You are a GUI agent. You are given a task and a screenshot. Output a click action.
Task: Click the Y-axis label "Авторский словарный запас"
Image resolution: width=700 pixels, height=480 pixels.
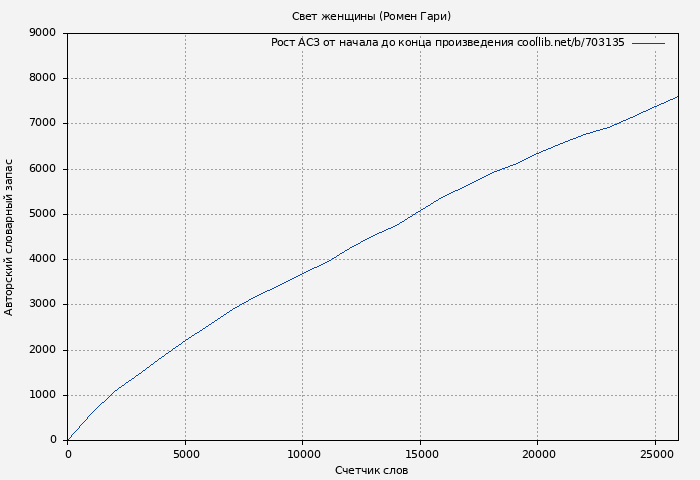coord(10,237)
